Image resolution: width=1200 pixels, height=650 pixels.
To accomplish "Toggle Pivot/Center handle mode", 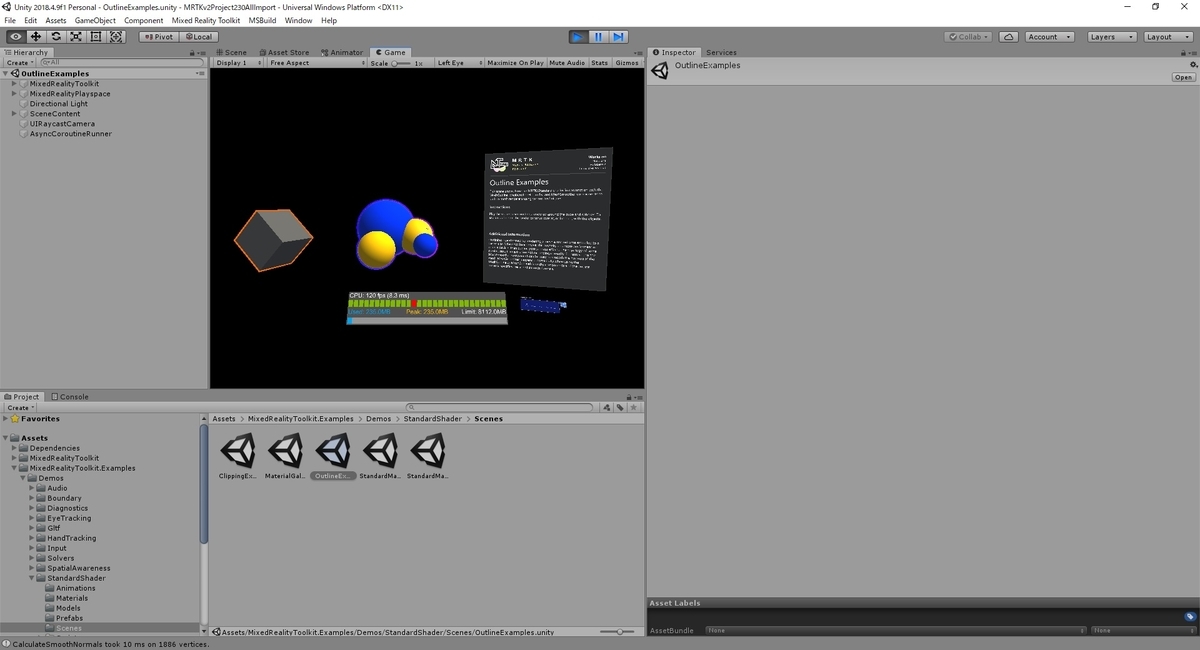I will (158, 37).
